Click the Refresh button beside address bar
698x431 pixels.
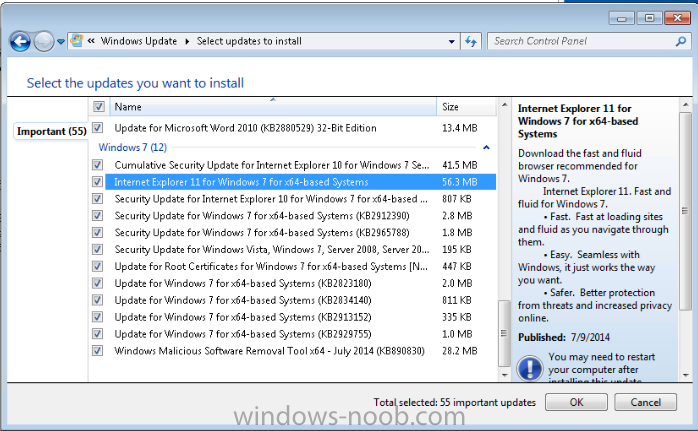click(471, 41)
